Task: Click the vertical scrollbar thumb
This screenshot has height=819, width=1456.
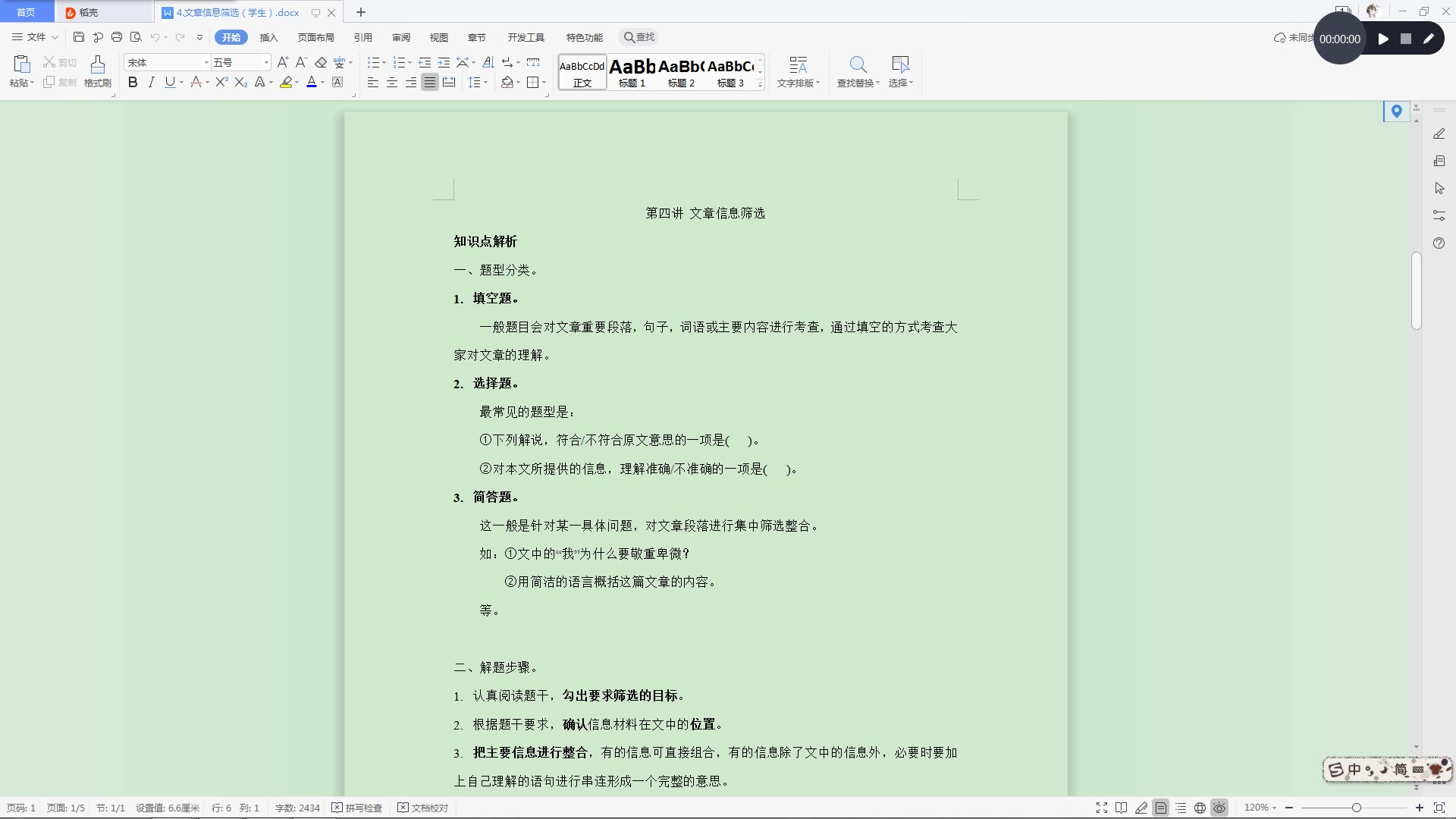Action: coord(1416,291)
